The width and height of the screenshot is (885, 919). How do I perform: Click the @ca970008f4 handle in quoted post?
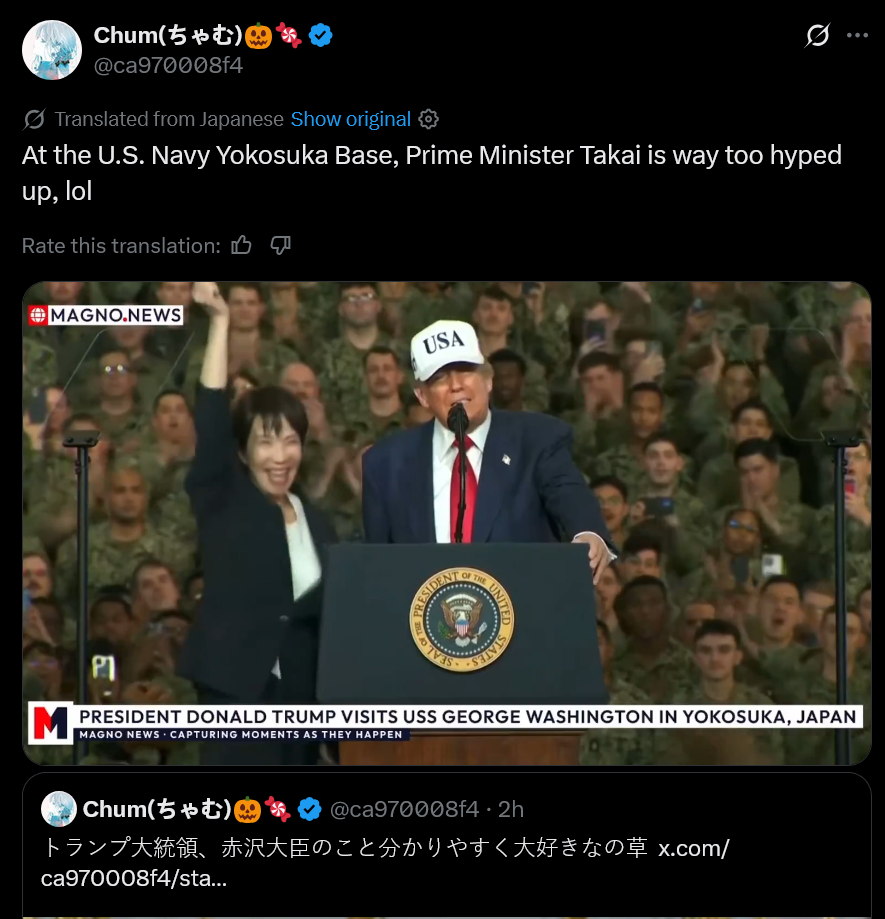click(404, 809)
